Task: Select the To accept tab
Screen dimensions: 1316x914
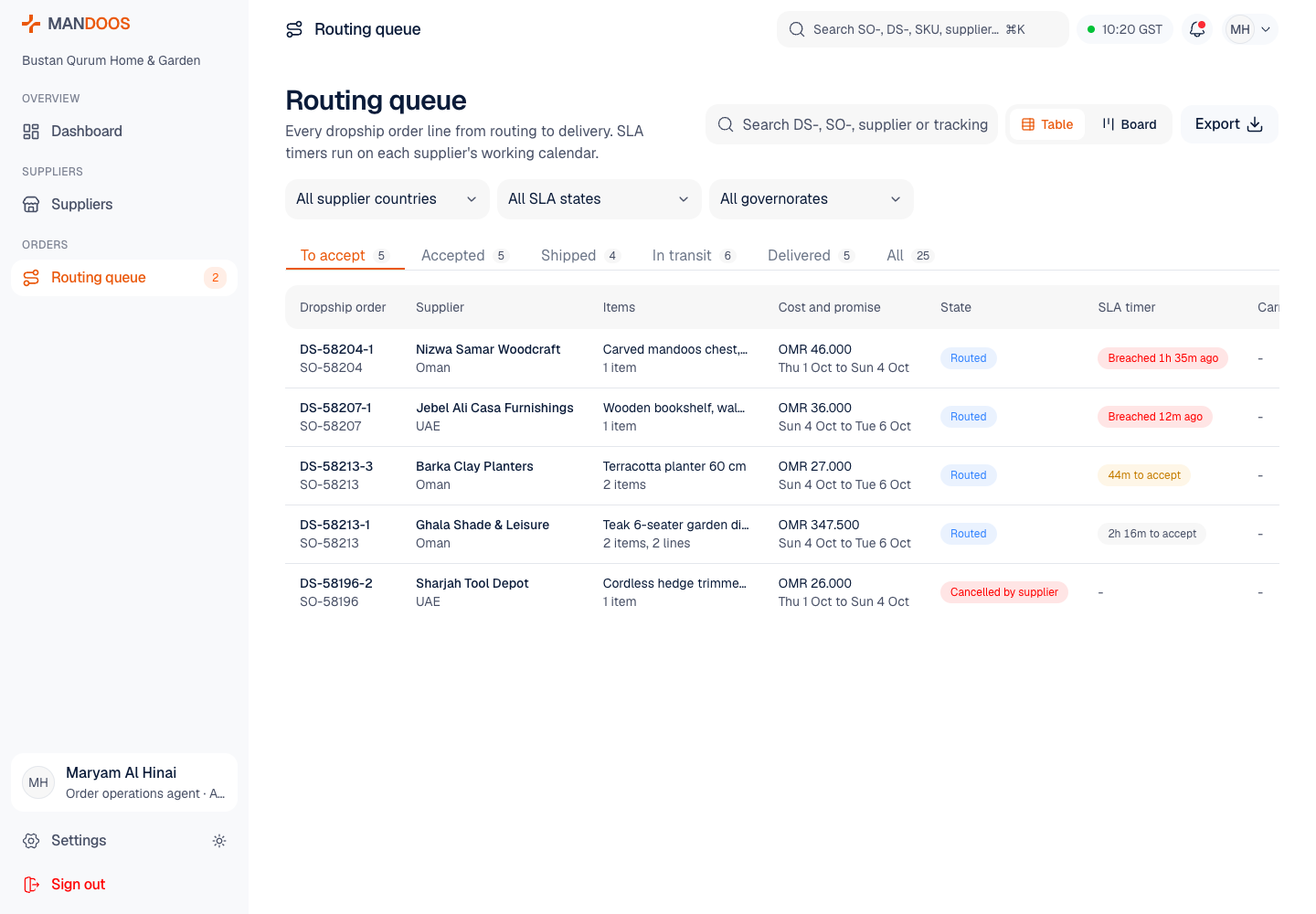Action: pyautogui.click(x=345, y=256)
